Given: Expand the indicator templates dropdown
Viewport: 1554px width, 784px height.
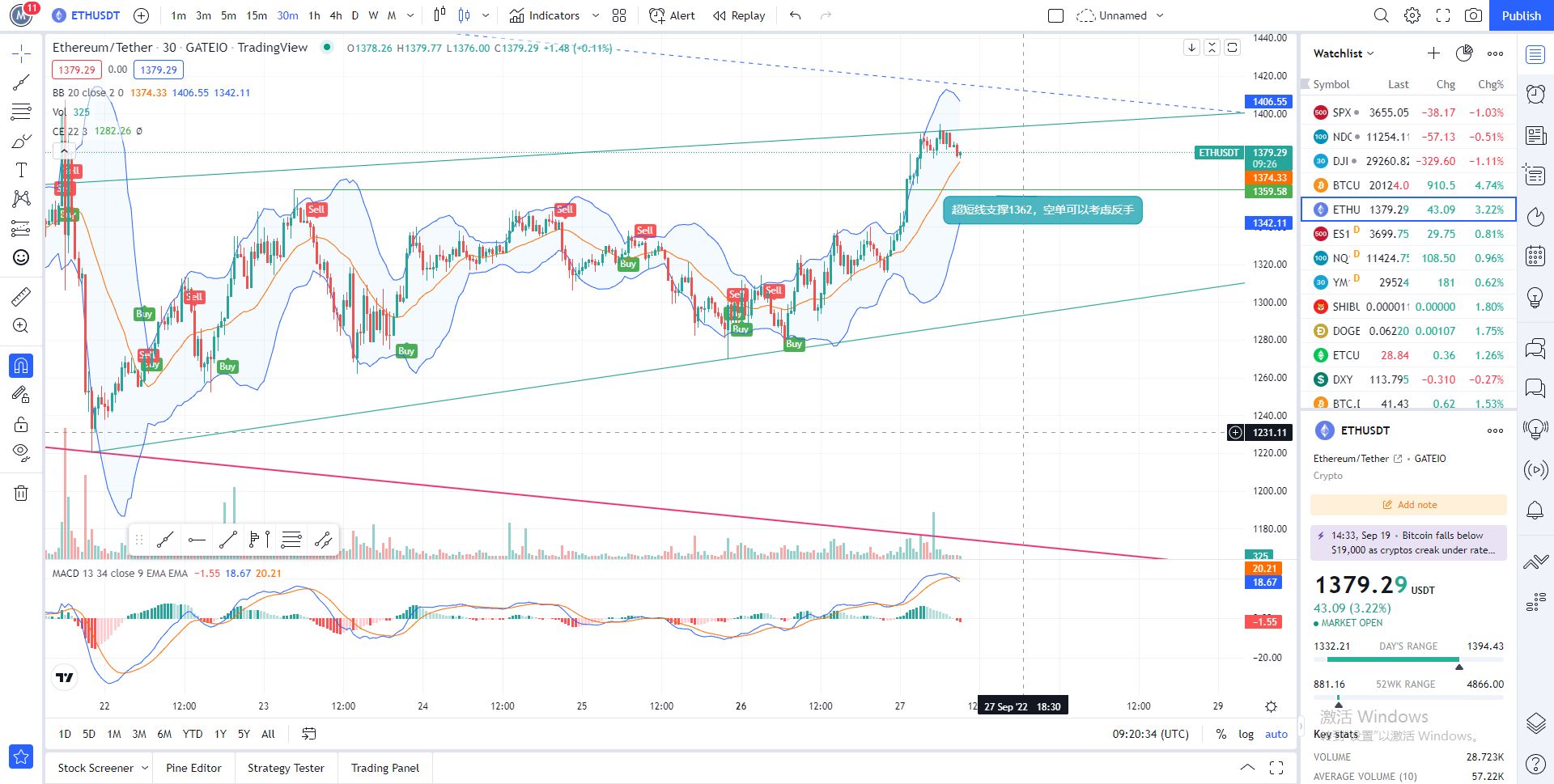Looking at the screenshot, I should tap(596, 15).
